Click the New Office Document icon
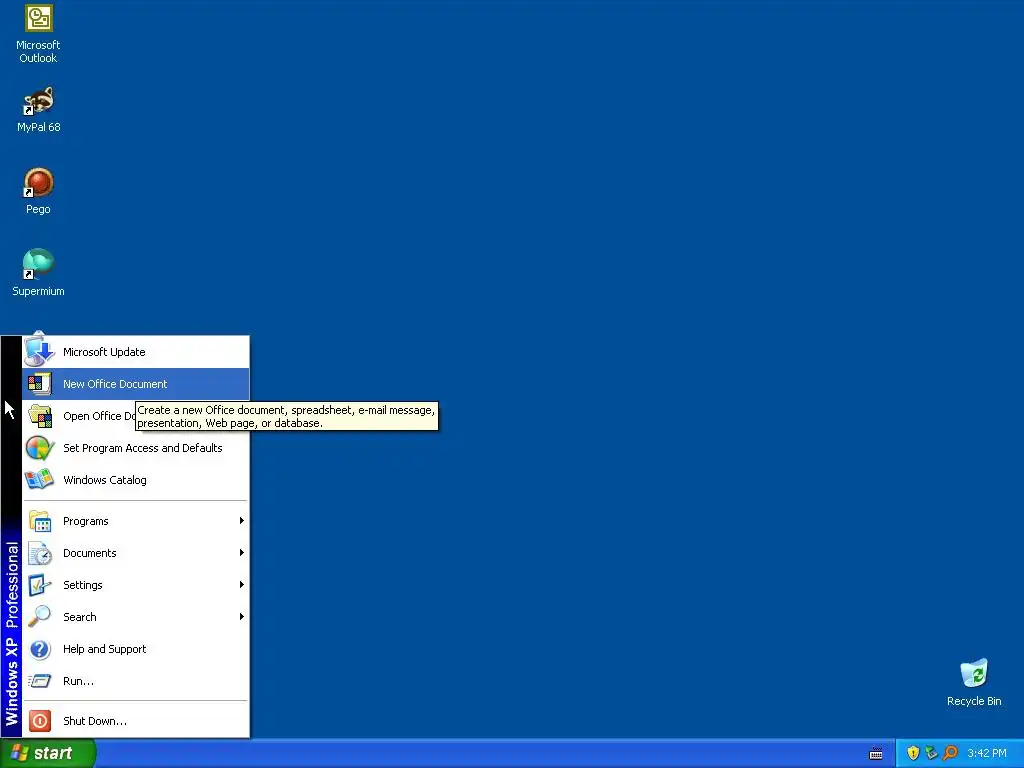1024x768 pixels. point(39,384)
